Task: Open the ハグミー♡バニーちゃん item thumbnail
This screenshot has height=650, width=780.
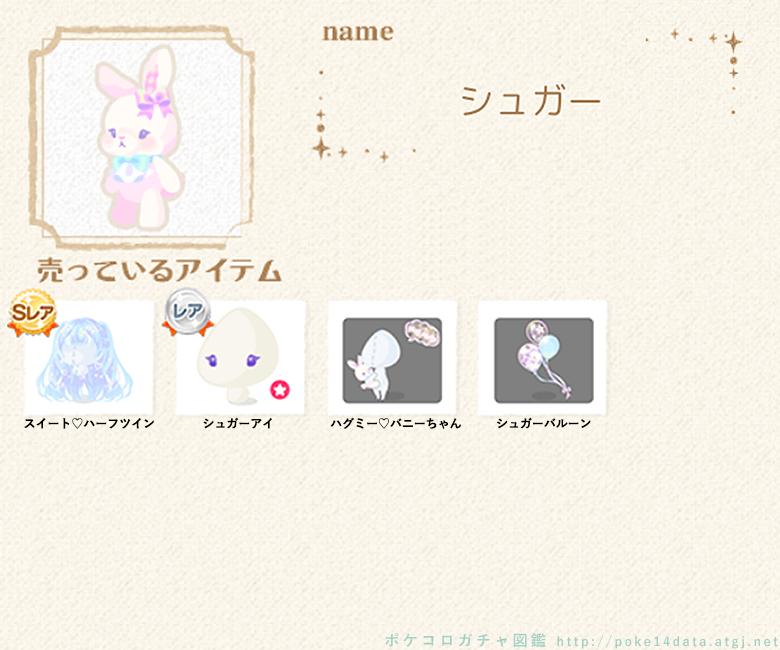Action: 392,360
